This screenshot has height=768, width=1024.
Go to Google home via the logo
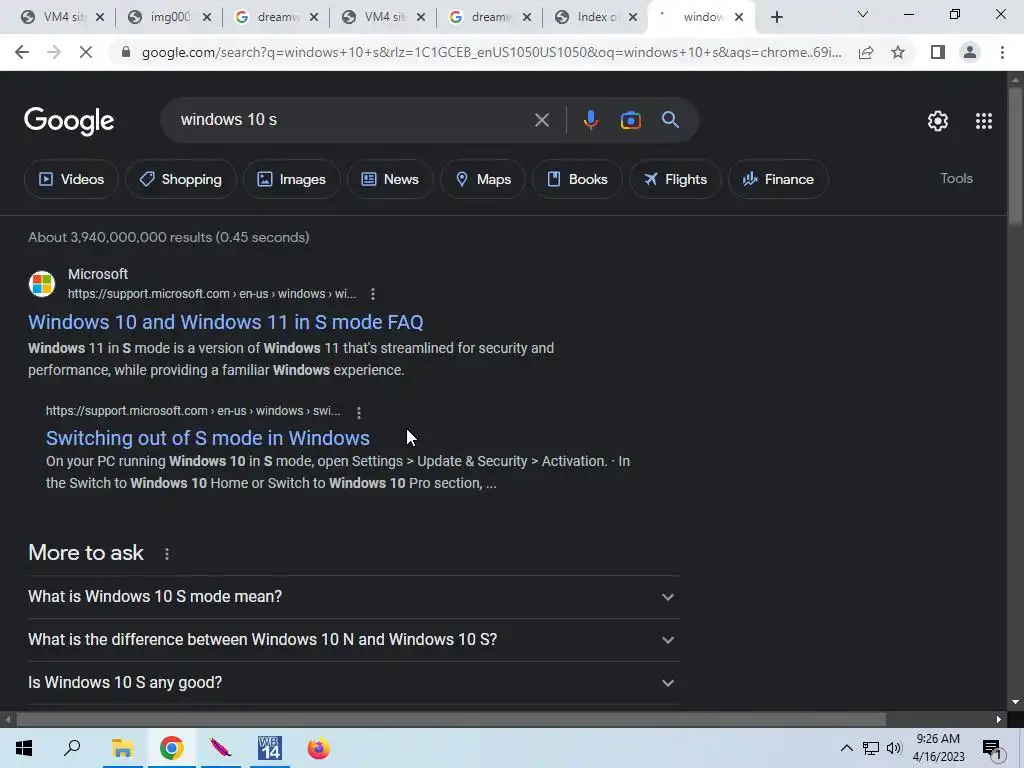tap(69, 121)
